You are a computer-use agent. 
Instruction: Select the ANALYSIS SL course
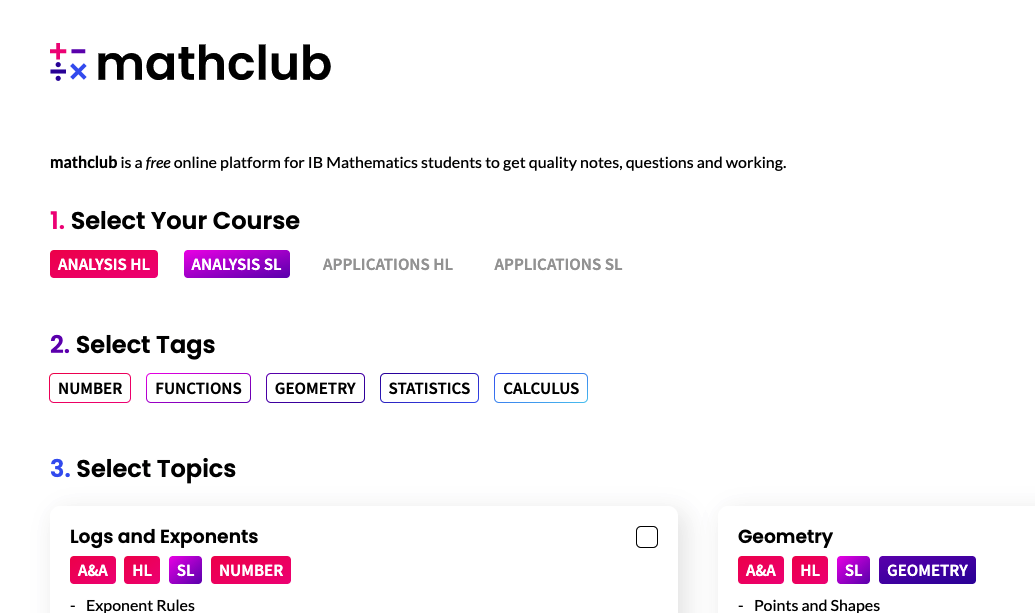pyautogui.click(x=236, y=264)
